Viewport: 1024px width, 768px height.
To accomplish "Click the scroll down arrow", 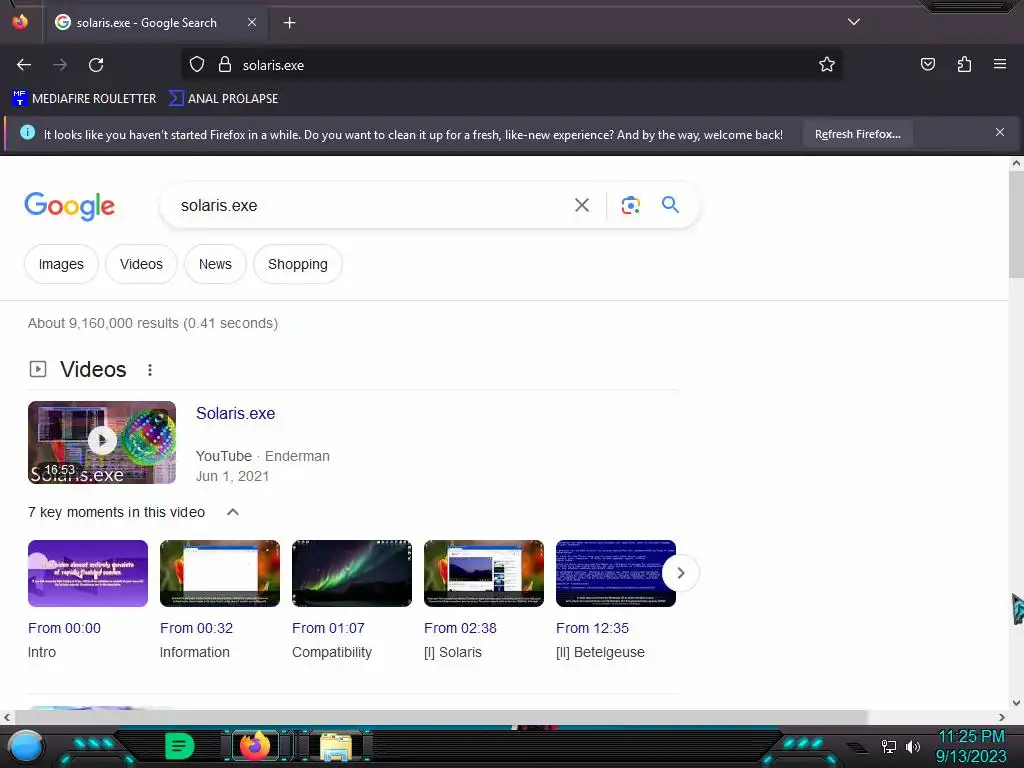I will [1016, 703].
